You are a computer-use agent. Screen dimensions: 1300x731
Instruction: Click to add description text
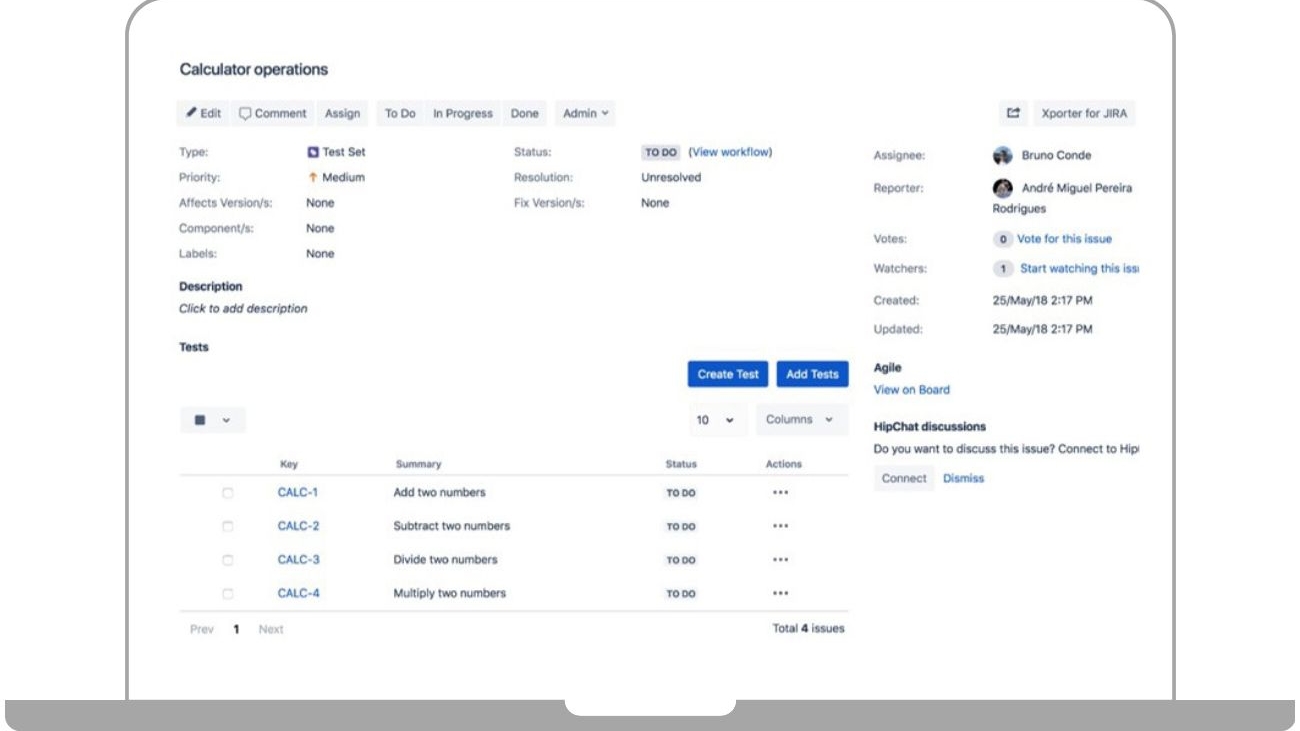pos(243,309)
